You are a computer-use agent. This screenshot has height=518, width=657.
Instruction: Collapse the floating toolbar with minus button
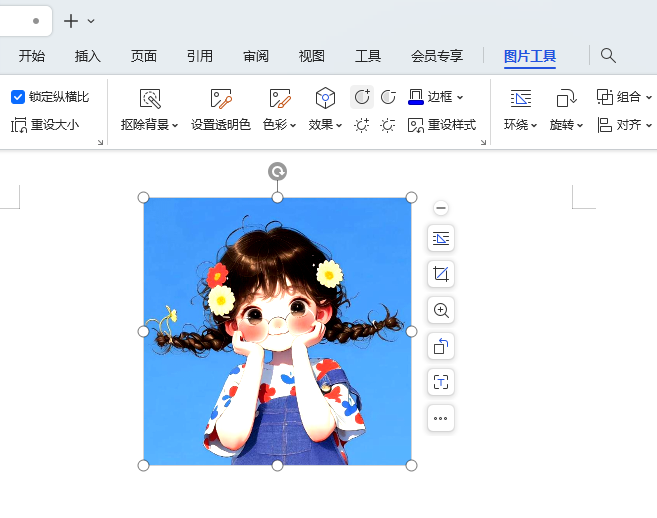[x=441, y=208]
